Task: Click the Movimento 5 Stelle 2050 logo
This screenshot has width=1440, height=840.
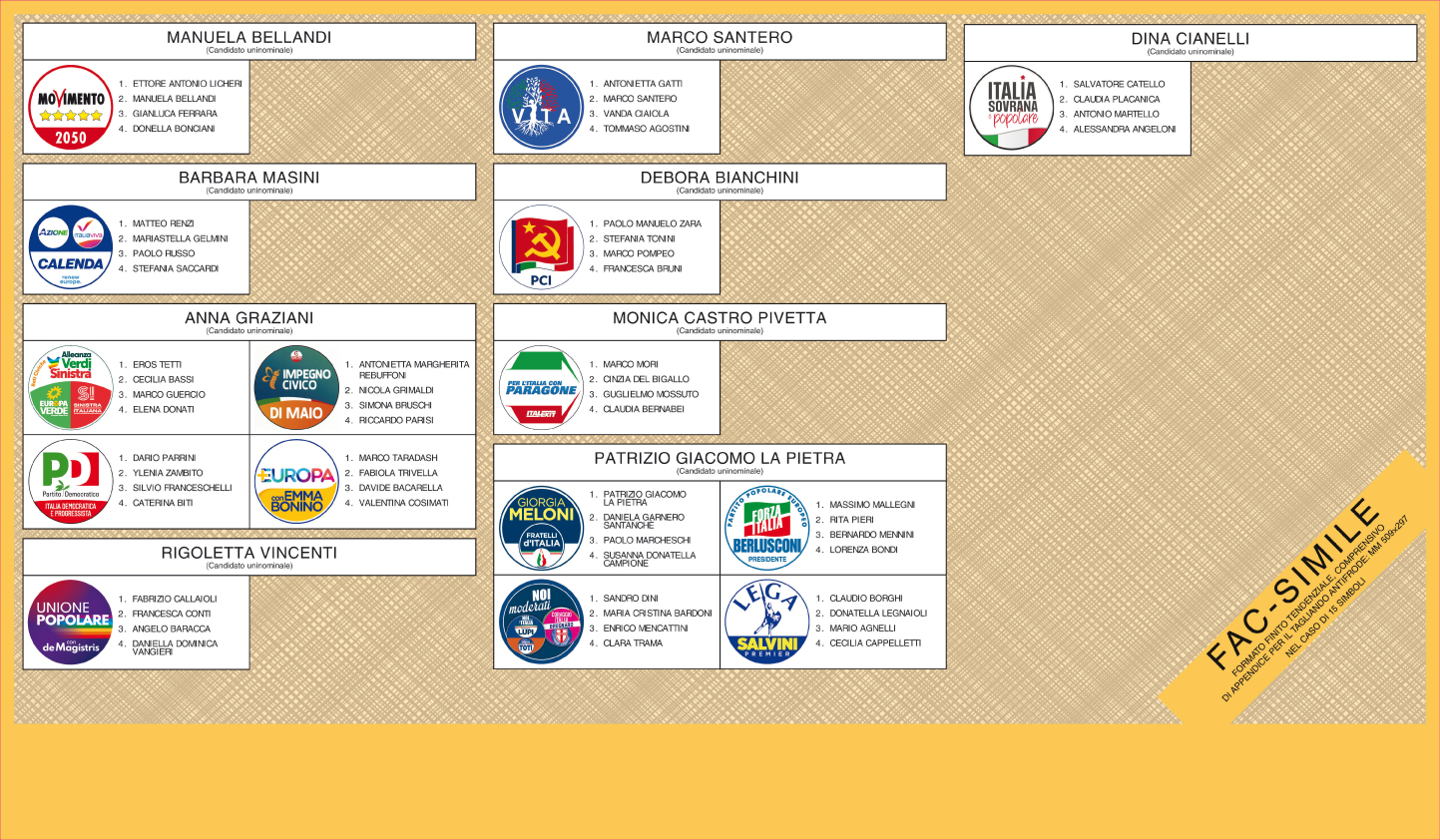Action: tap(70, 108)
